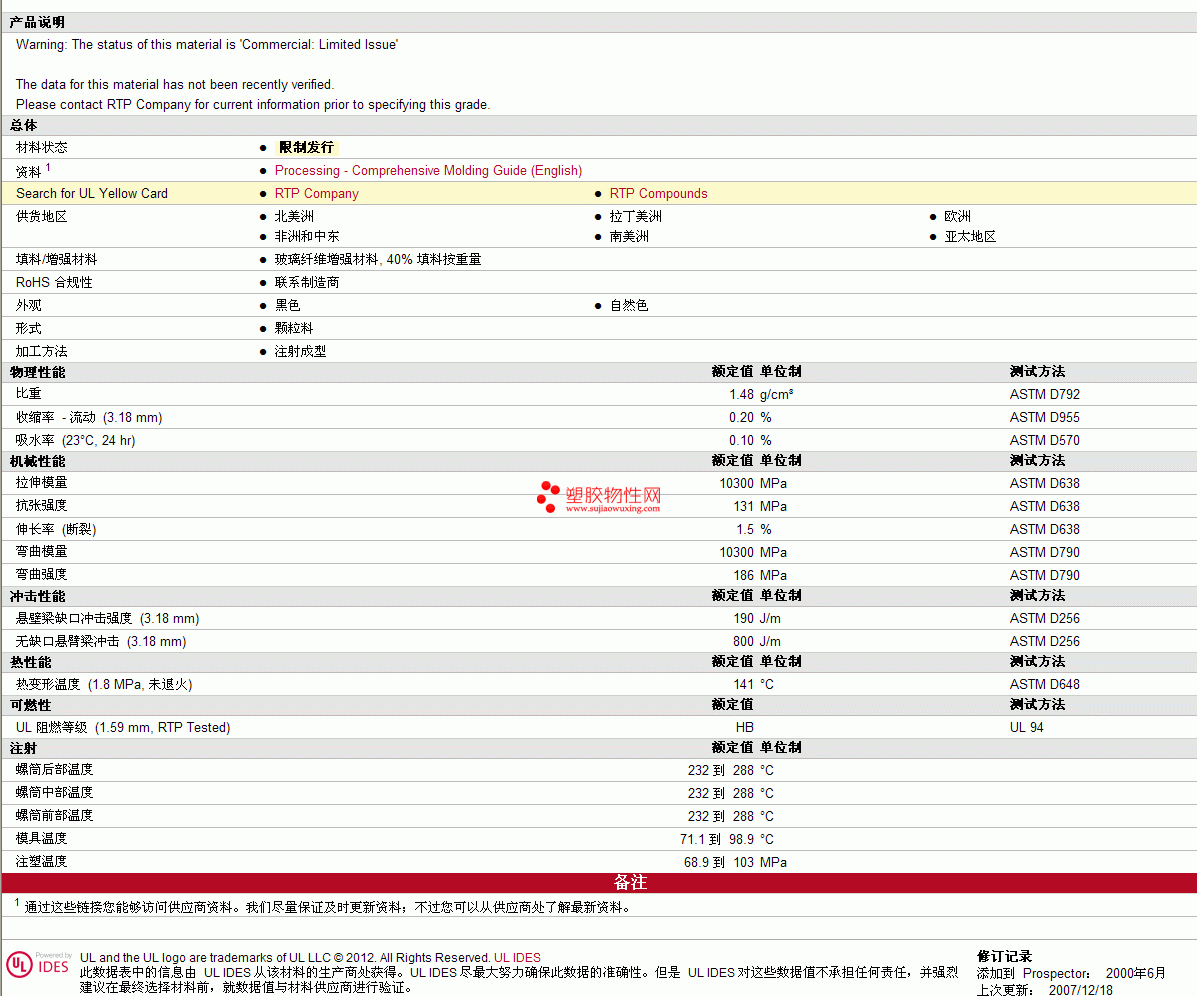
Task: Click the ASTM D792 test method
Action: [1044, 395]
